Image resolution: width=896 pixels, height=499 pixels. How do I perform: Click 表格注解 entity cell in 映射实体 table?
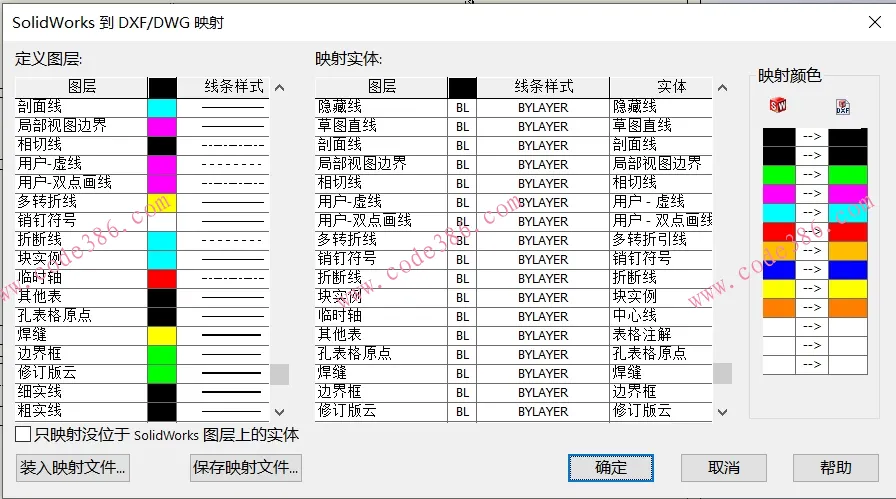click(661, 336)
